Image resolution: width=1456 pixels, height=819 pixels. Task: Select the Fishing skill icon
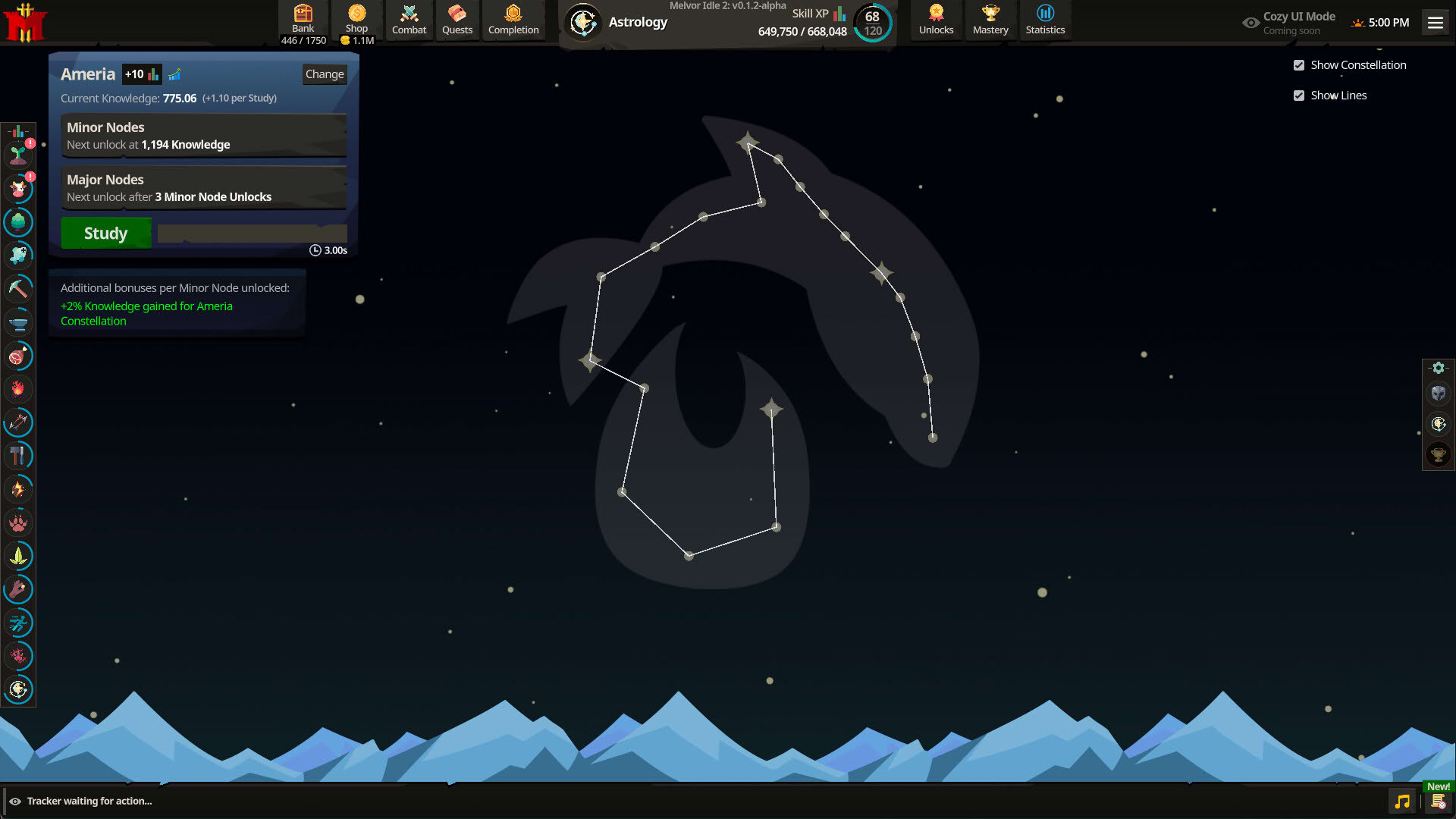18,255
